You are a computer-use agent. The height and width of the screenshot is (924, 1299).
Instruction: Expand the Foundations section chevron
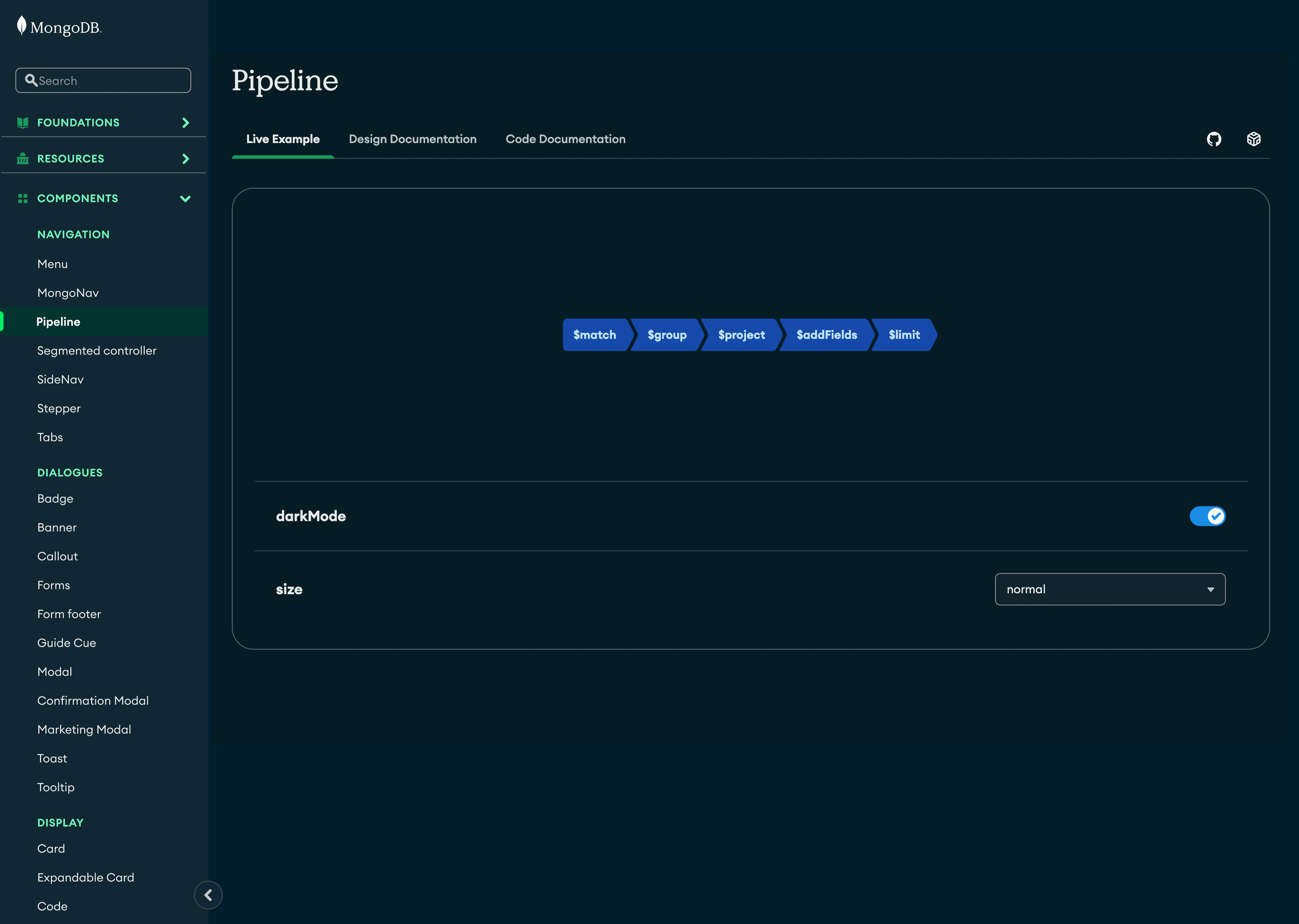point(185,122)
